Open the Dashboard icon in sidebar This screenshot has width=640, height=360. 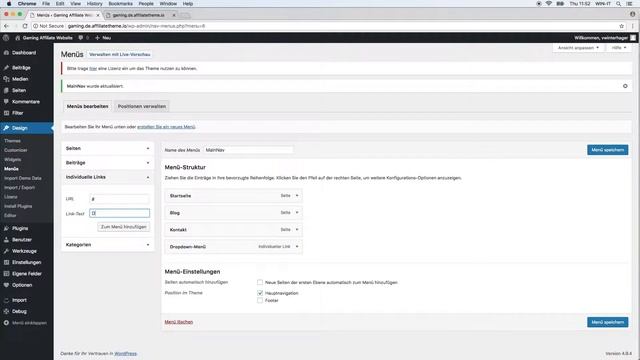pos(6,53)
